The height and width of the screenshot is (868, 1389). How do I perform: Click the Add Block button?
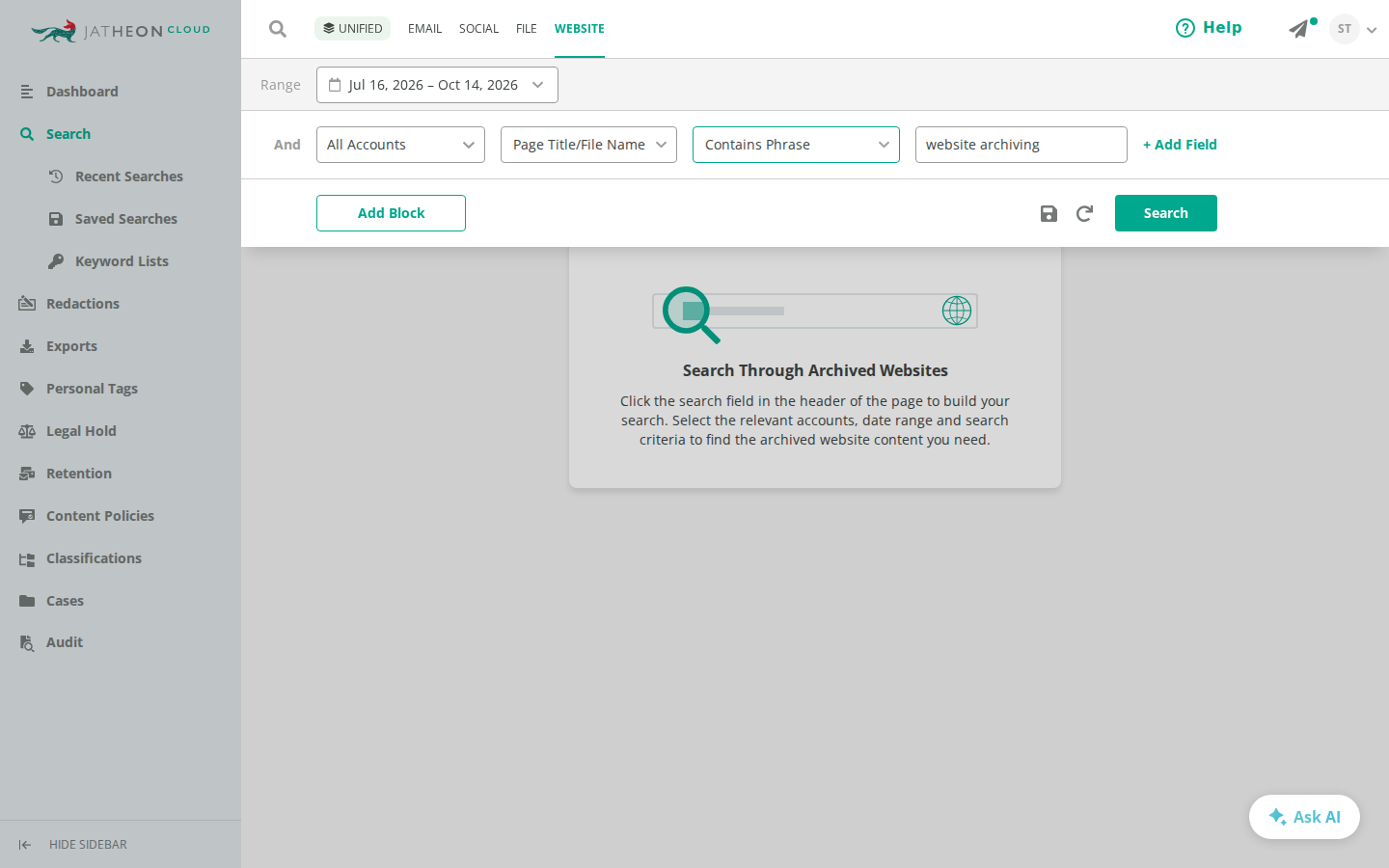[391, 213]
